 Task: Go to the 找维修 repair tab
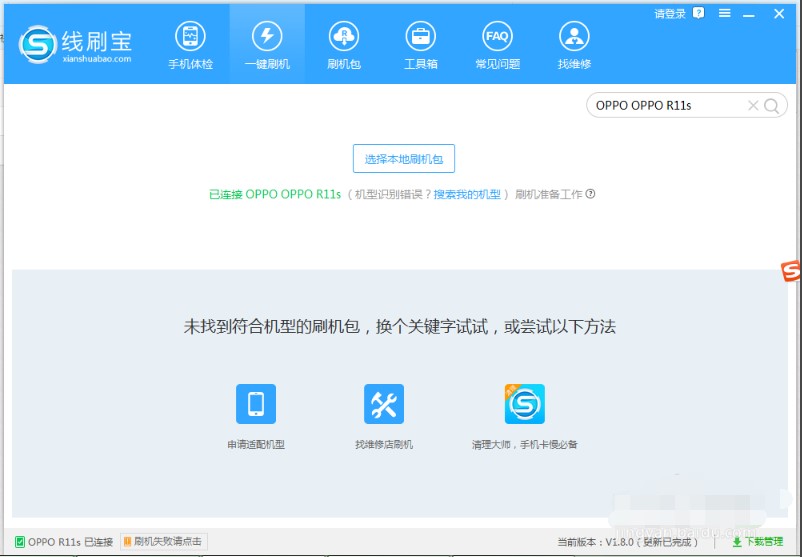point(574,44)
